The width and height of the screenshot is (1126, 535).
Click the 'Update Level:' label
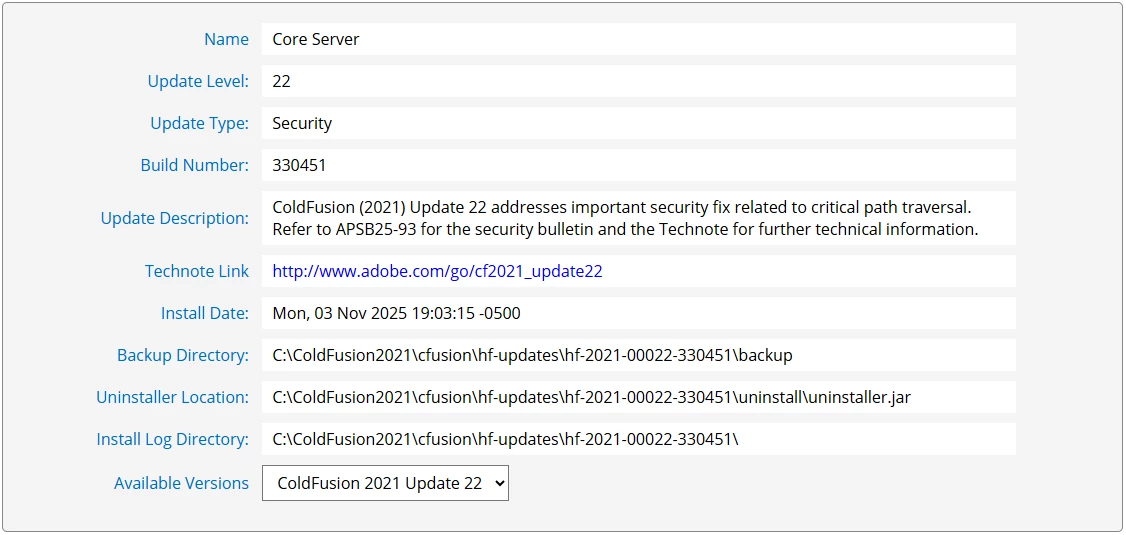pyautogui.click(x=198, y=81)
